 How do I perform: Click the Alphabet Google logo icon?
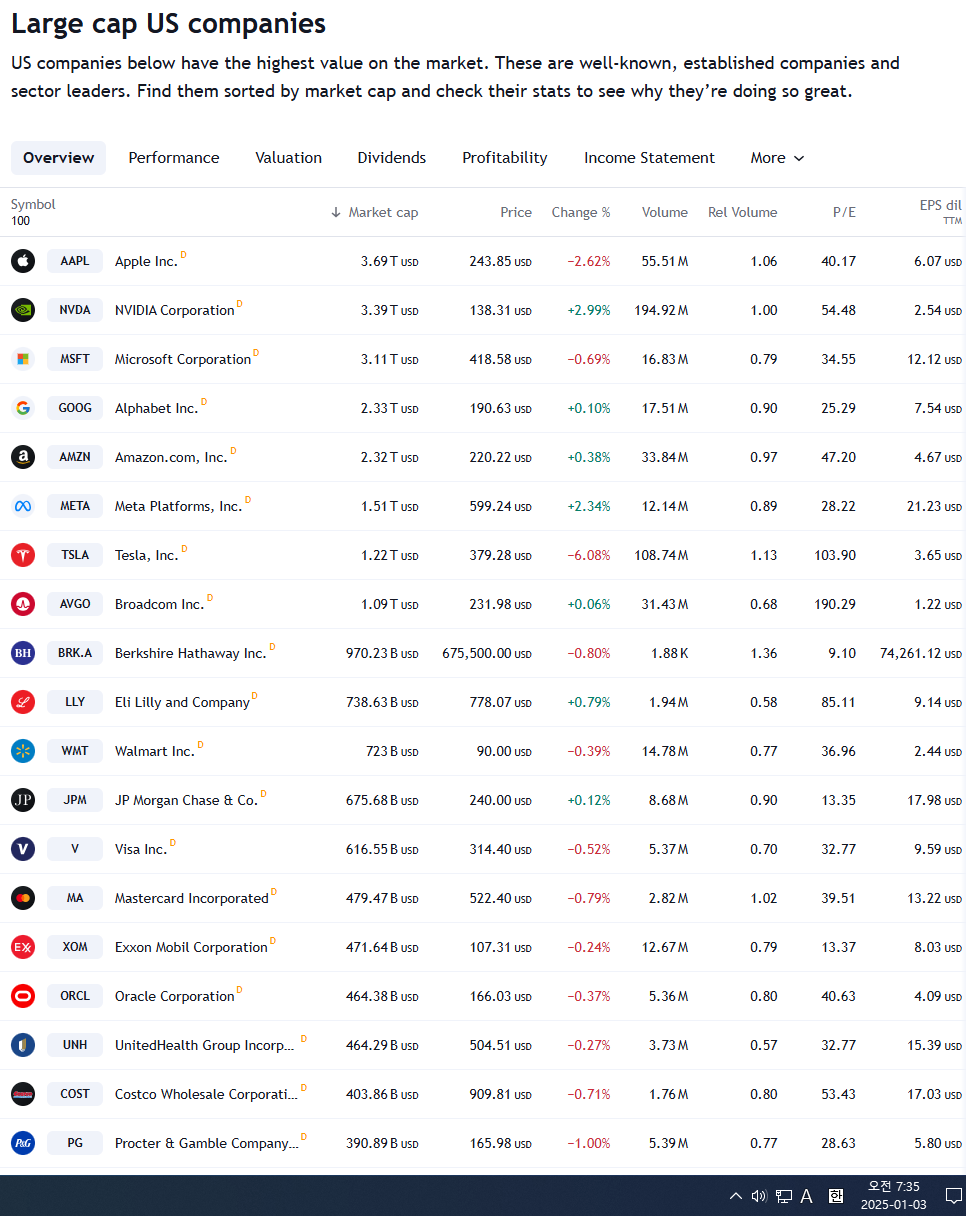tap(23, 408)
